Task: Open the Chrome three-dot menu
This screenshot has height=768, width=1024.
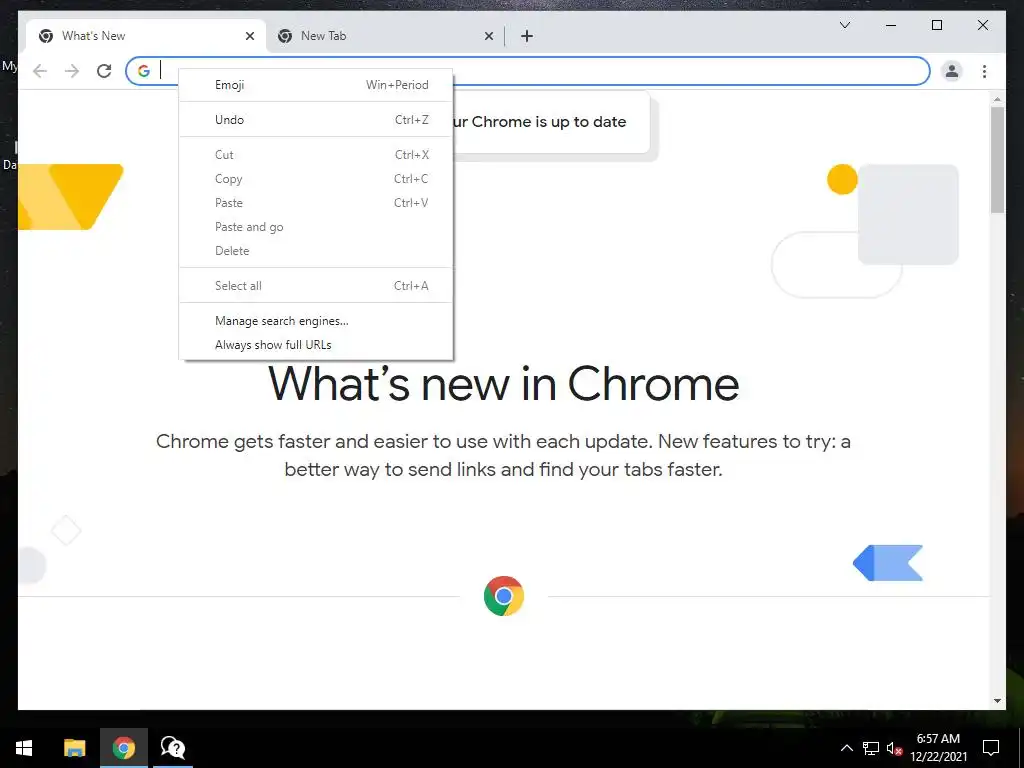Action: click(x=984, y=71)
